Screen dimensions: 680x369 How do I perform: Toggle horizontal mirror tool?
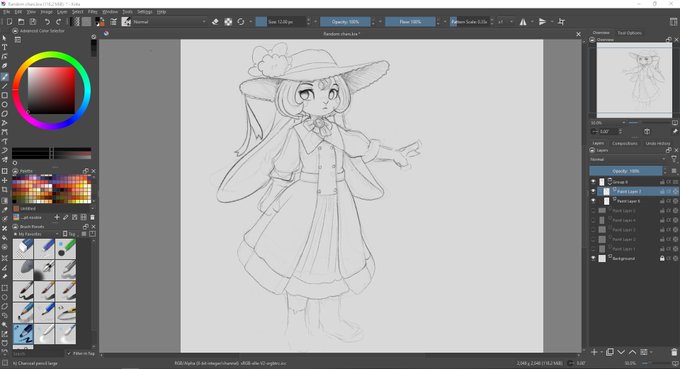523,22
